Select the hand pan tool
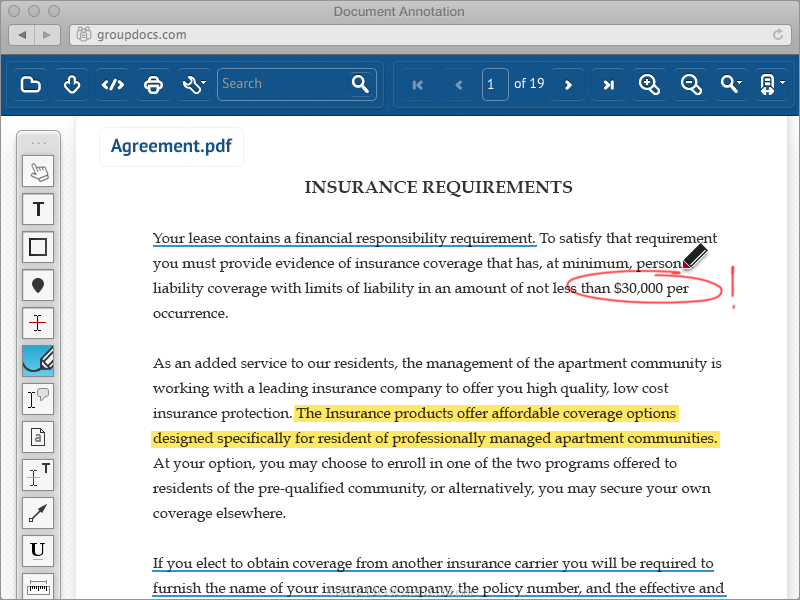Screen dimensions: 800x600 [38, 171]
